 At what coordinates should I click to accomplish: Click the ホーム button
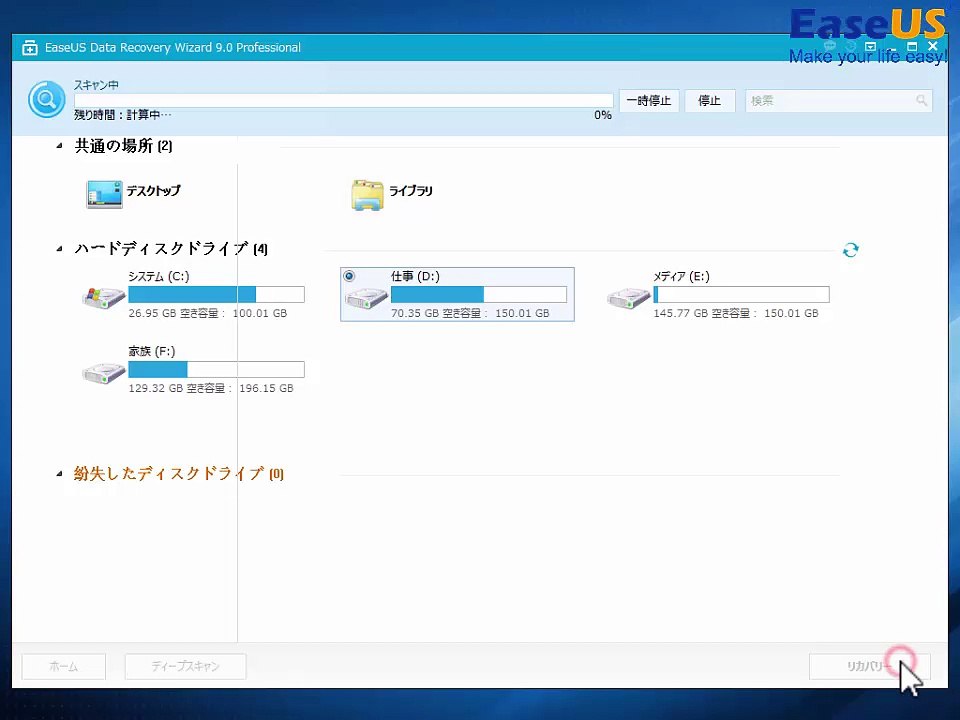click(64, 666)
